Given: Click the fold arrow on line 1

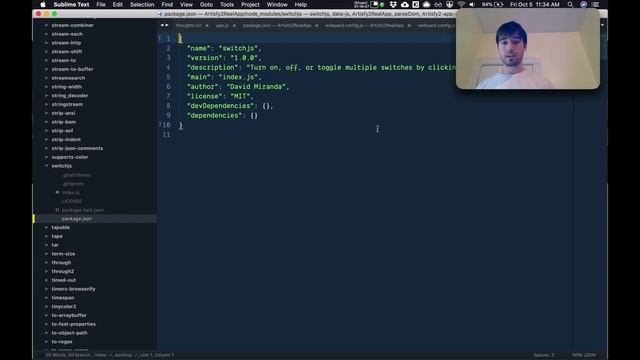Looking at the screenshot, I should pos(160,38).
